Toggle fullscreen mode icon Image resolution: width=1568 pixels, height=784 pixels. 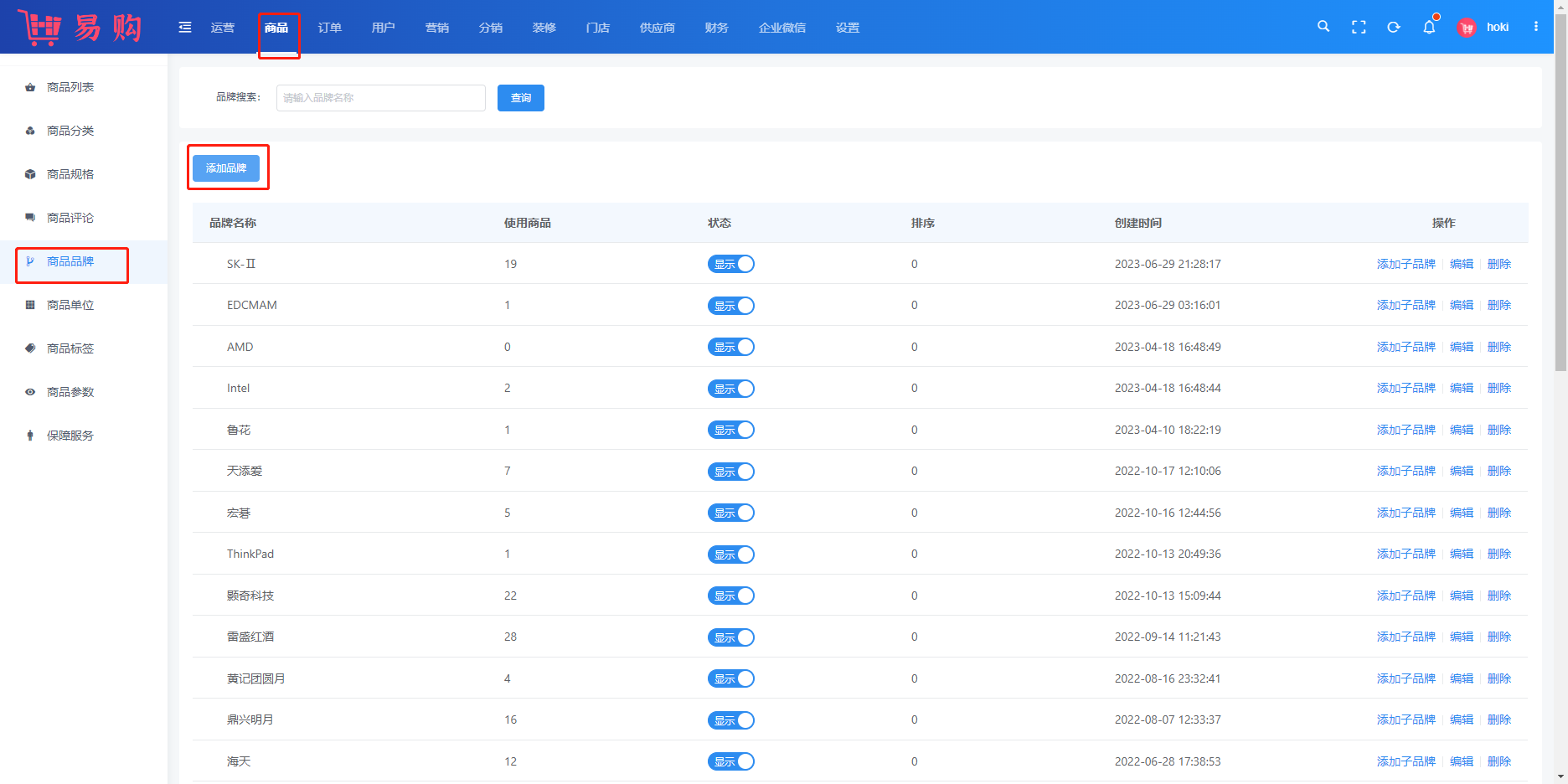[x=1359, y=28]
